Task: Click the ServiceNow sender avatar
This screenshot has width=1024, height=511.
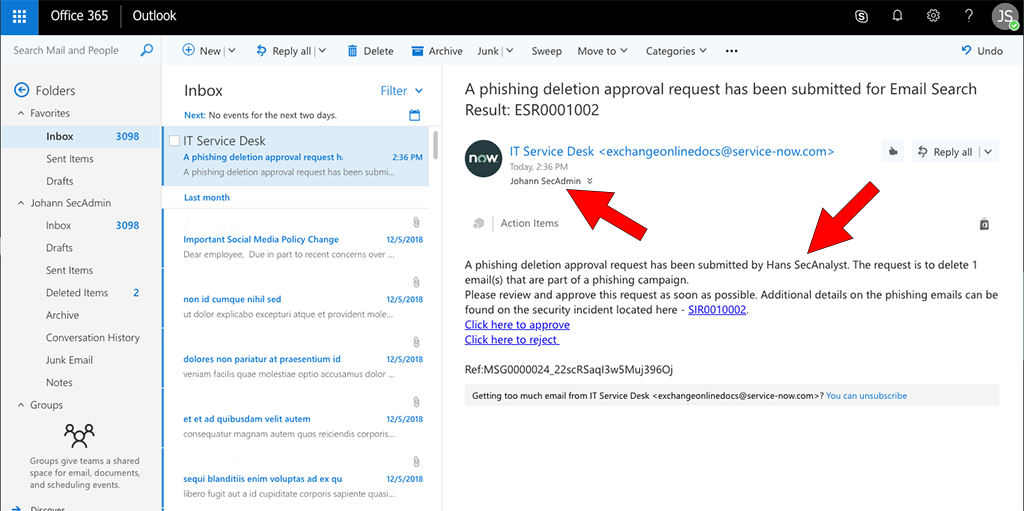Action: (483, 159)
